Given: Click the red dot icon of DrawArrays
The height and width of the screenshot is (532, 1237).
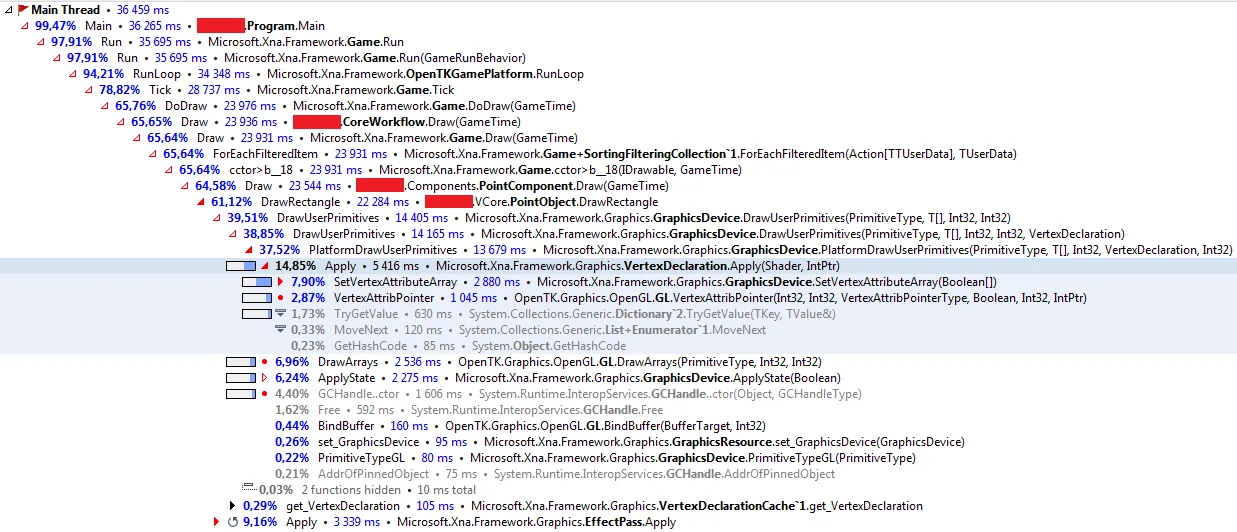Looking at the screenshot, I should (265, 362).
